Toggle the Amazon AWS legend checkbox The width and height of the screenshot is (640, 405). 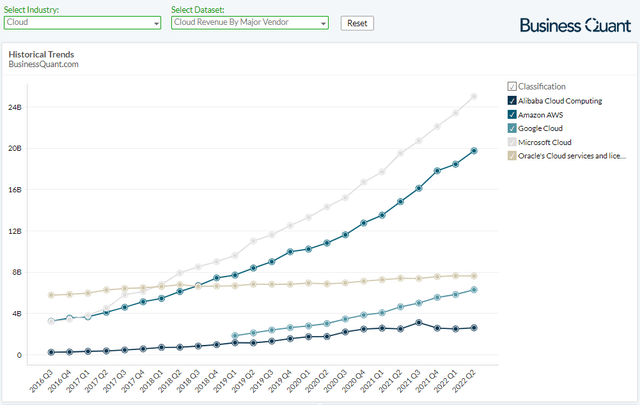click(512, 114)
